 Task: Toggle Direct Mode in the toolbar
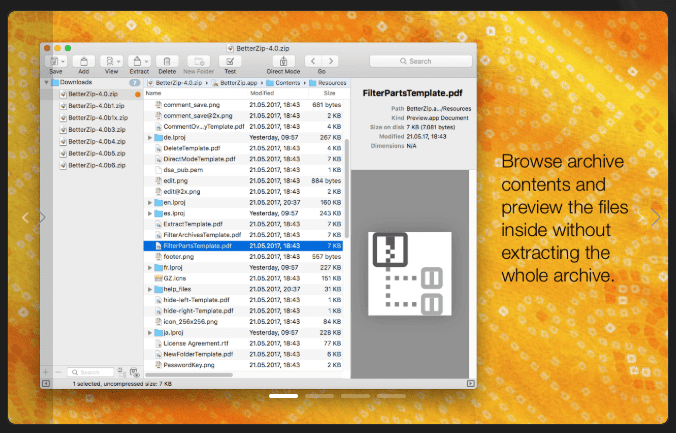[x=283, y=61]
